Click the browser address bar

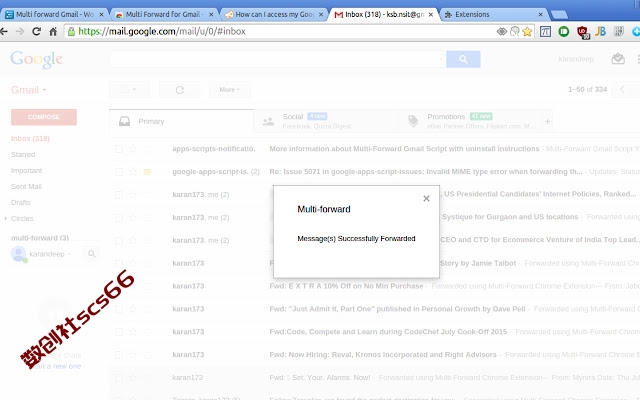pos(282,31)
